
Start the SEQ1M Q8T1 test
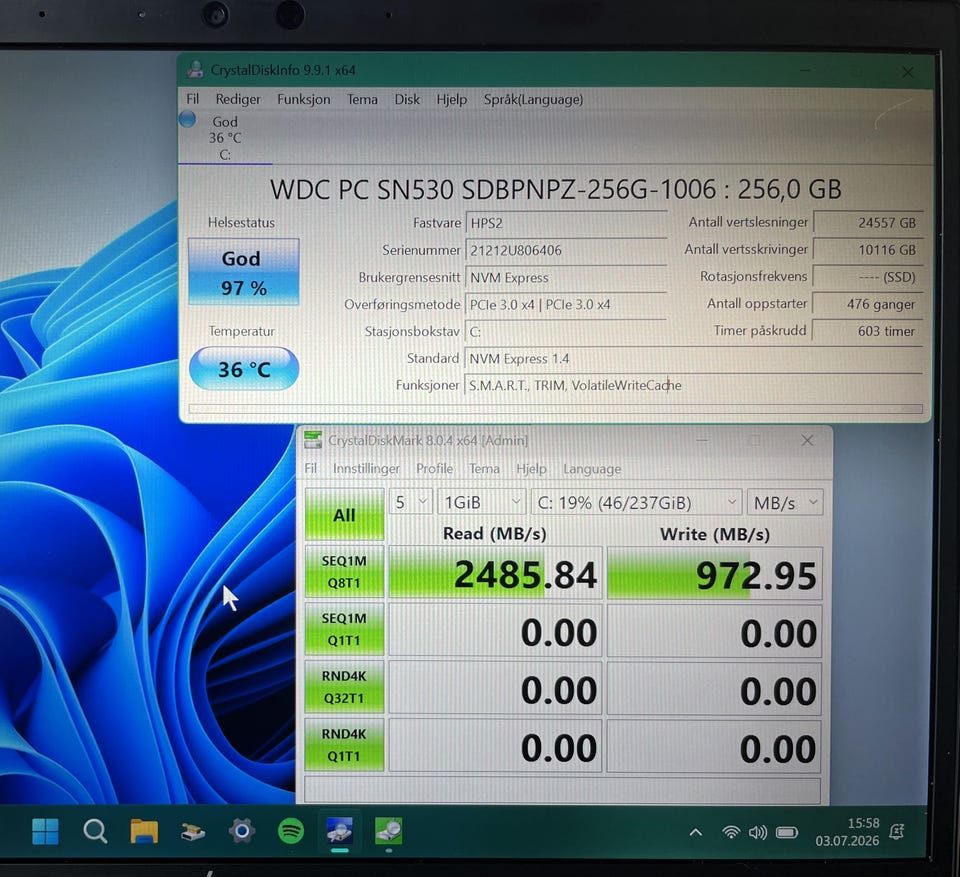click(x=345, y=571)
